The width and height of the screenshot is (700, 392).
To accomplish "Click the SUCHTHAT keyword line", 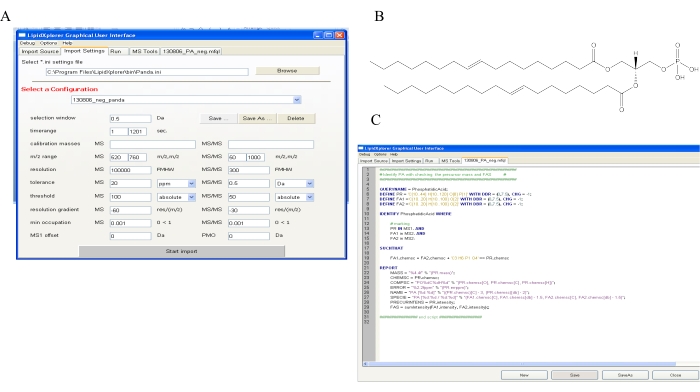I will click(391, 248).
